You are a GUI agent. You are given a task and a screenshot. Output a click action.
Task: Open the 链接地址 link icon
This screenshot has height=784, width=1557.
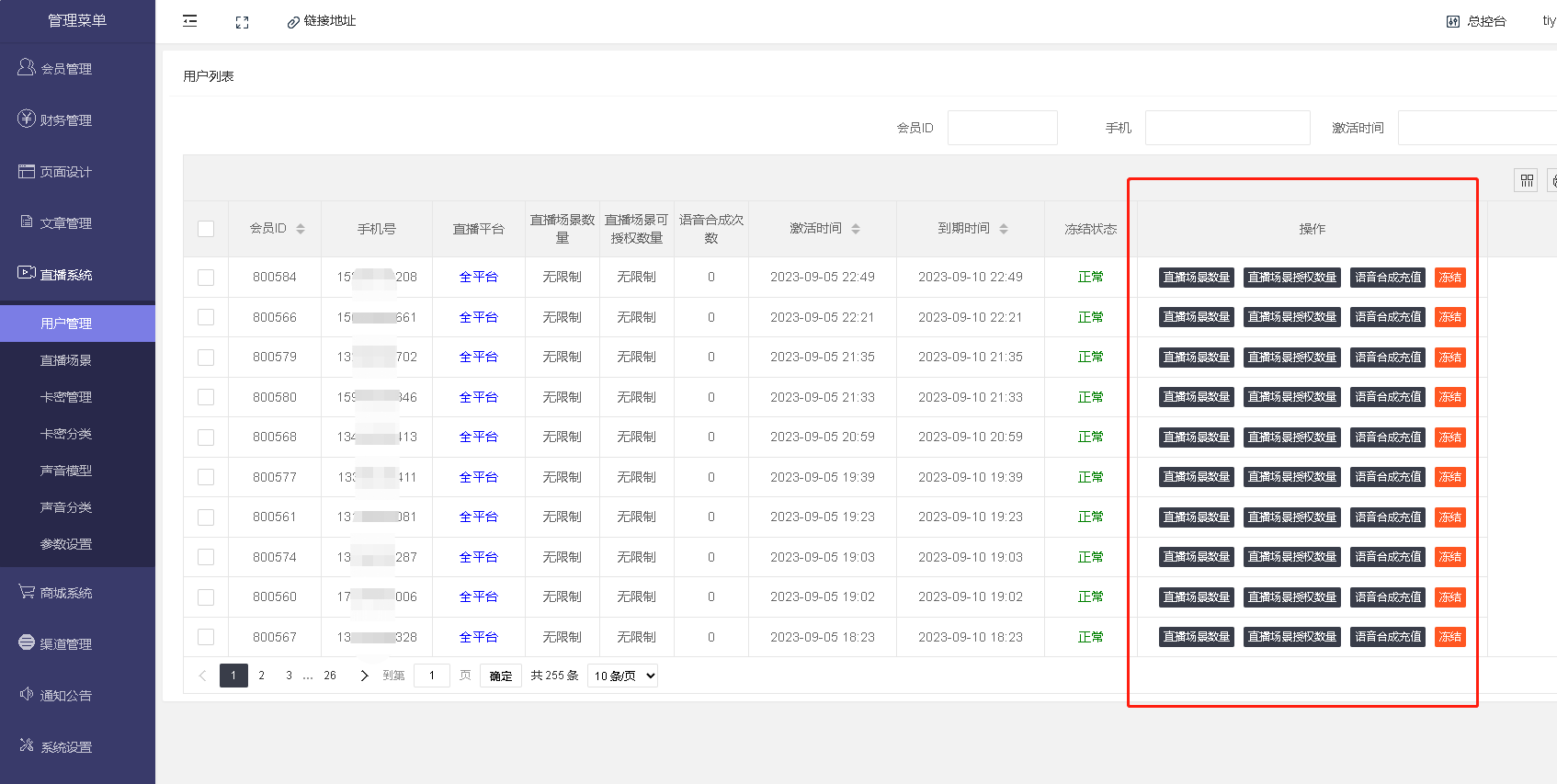(293, 22)
